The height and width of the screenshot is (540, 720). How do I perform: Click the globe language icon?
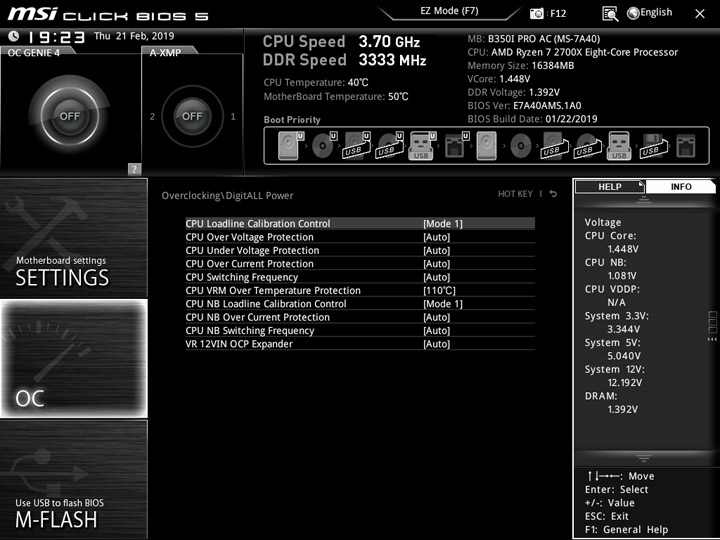(x=633, y=13)
